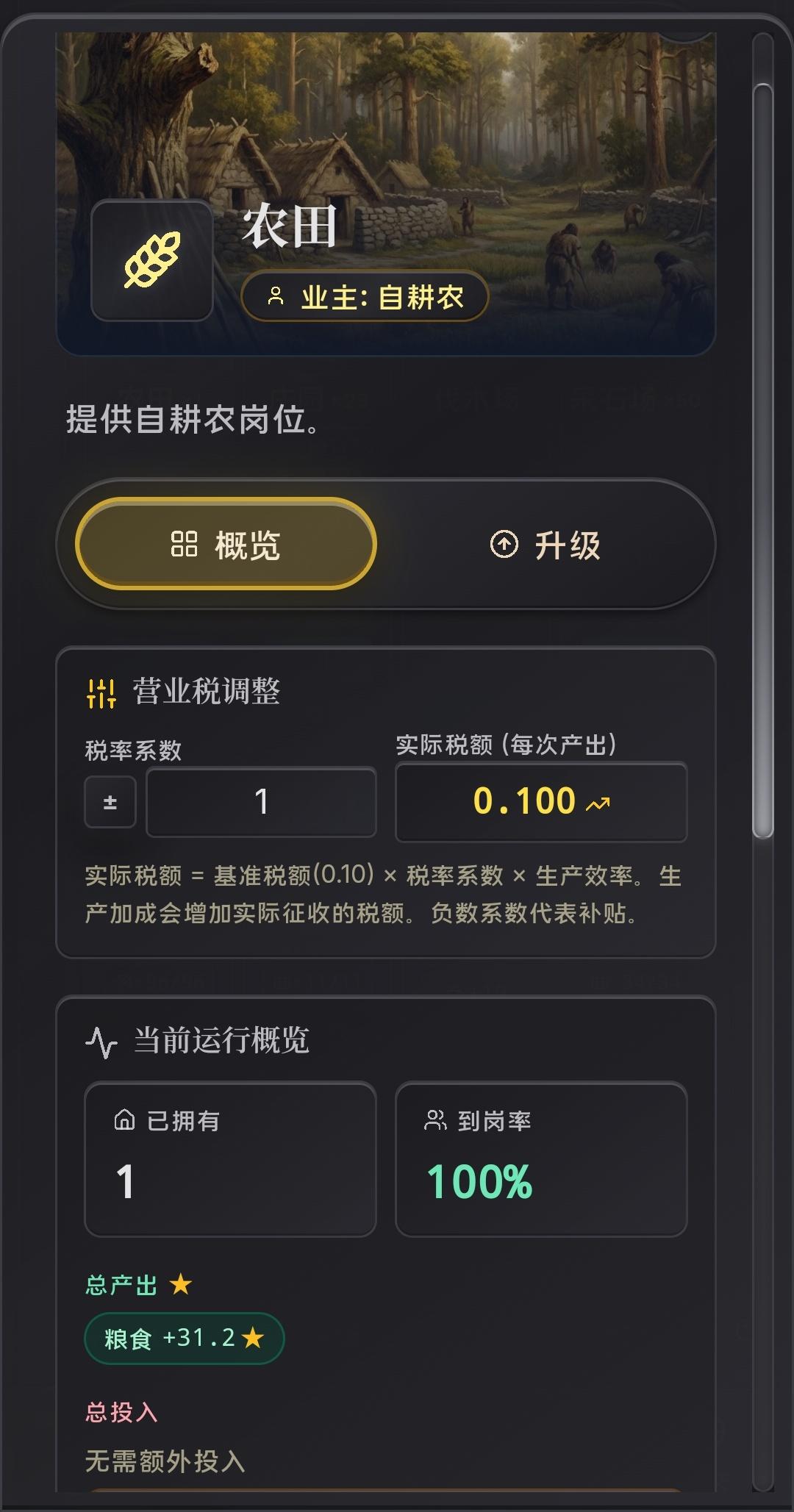Focus the 税率系数 input field
This screenshot has width=794, height=1512.
pos(261,802)
